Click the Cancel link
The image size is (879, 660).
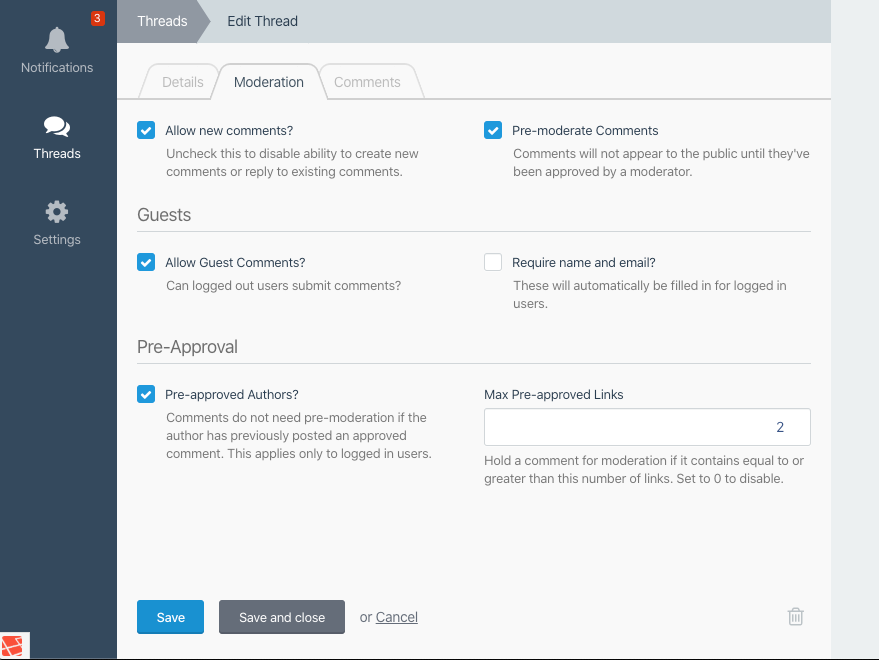pyautogui.click(x=396, y=617)
